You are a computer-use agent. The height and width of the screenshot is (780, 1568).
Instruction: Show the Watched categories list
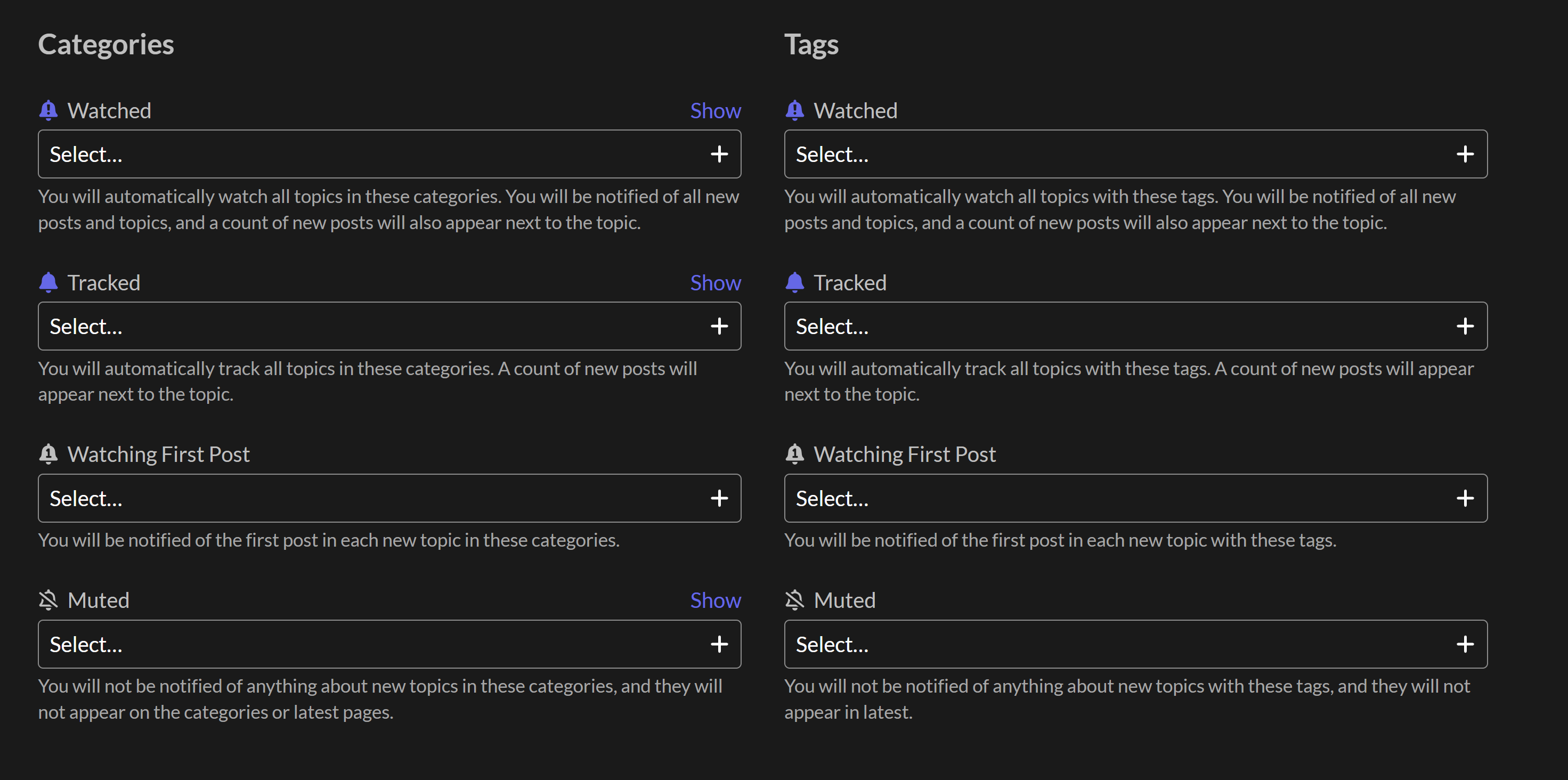click(x=715, y=111)
